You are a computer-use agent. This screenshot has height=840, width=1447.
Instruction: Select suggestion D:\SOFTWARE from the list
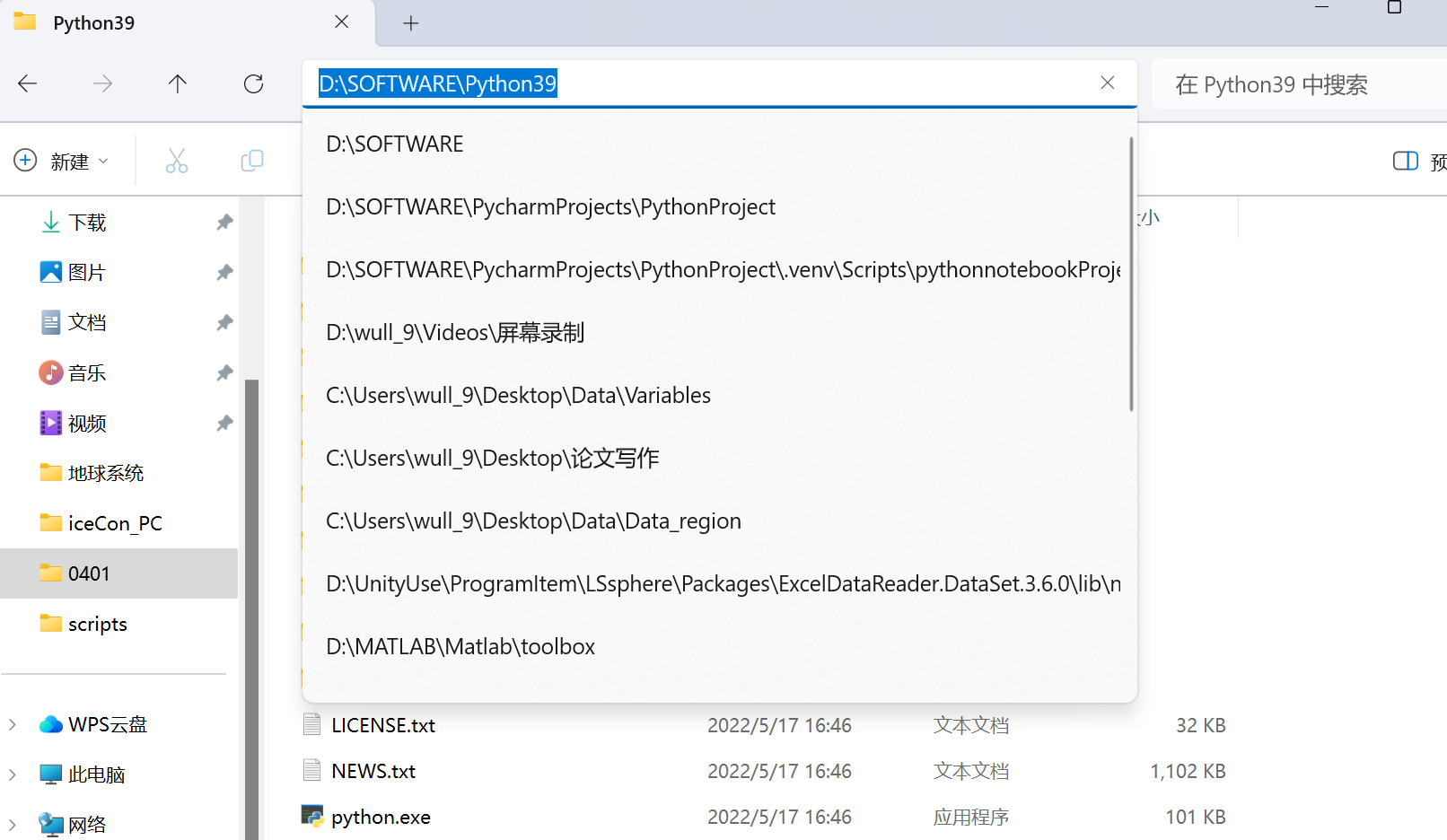[x=395, y=143]
